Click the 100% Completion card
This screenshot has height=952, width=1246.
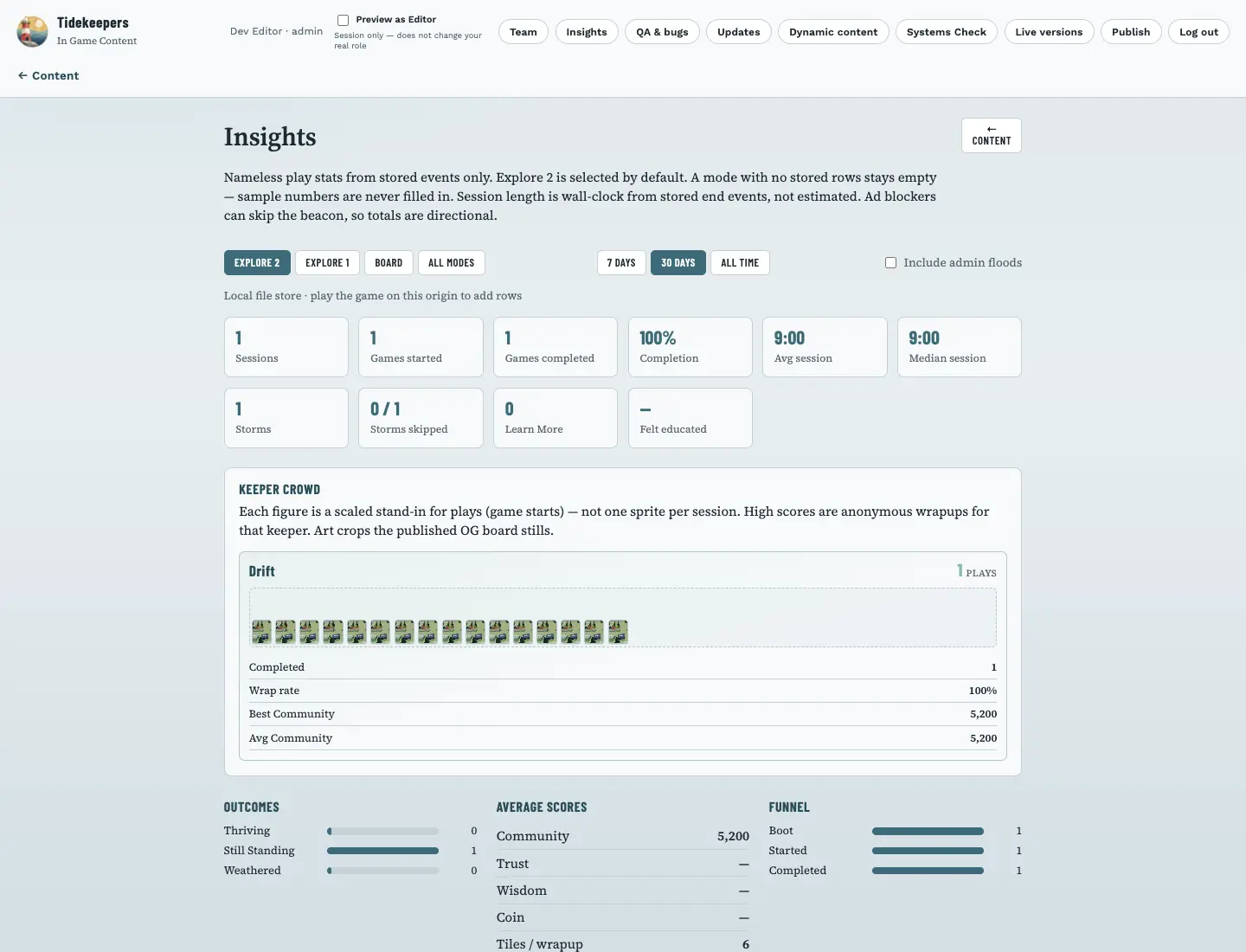(690, 347)
